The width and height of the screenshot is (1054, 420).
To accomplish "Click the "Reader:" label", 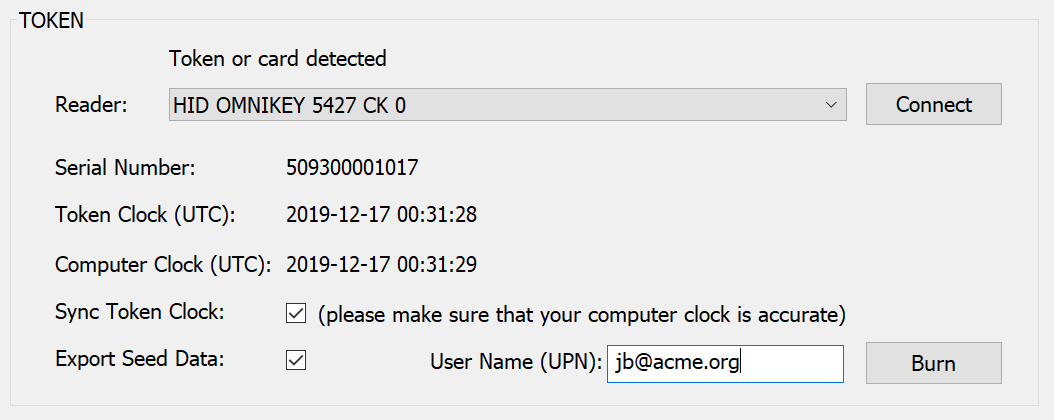I will coord(91,105).
